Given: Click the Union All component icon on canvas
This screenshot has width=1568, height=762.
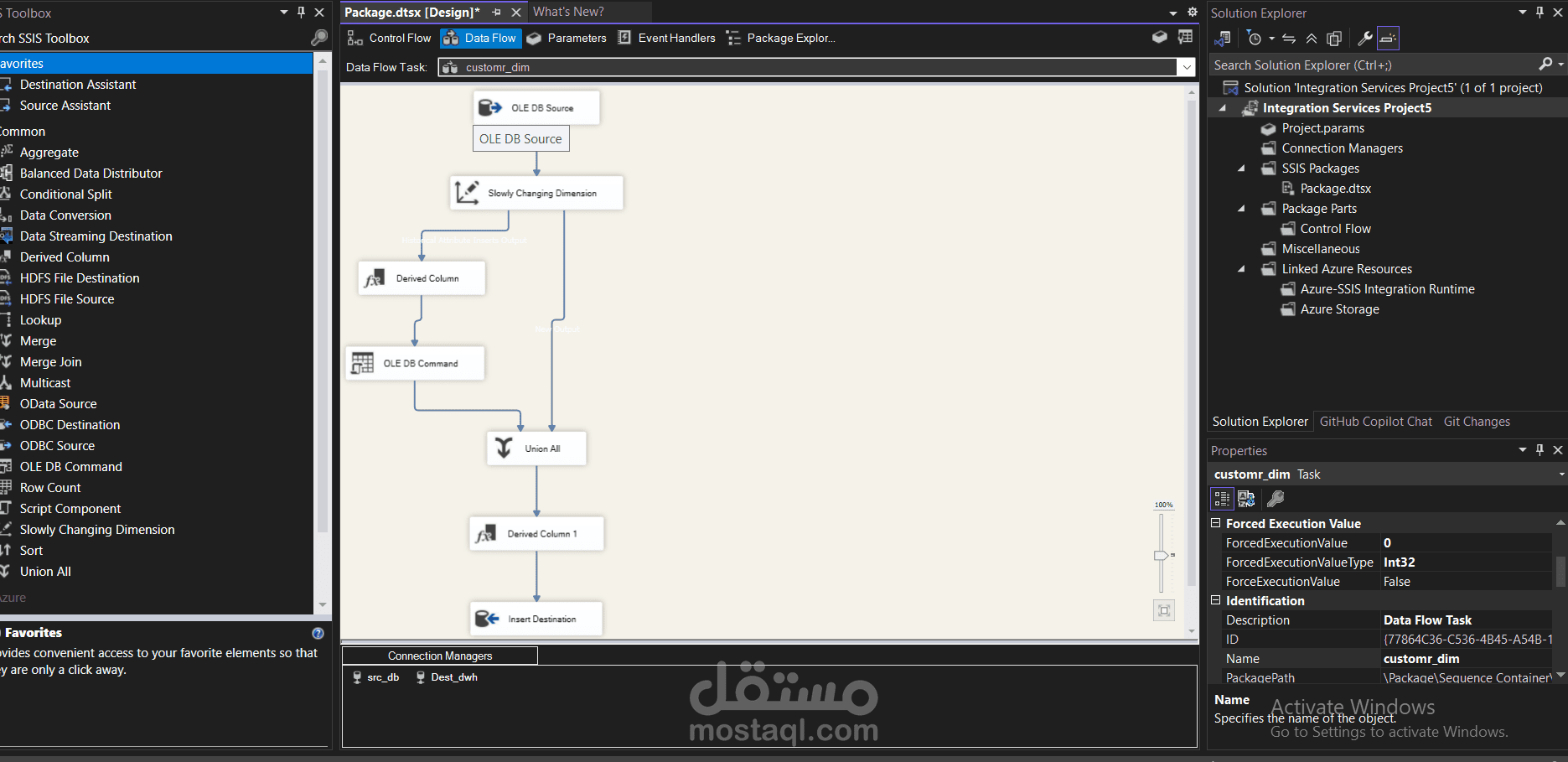Looking at the screenshot, I should tap(504, 448).
